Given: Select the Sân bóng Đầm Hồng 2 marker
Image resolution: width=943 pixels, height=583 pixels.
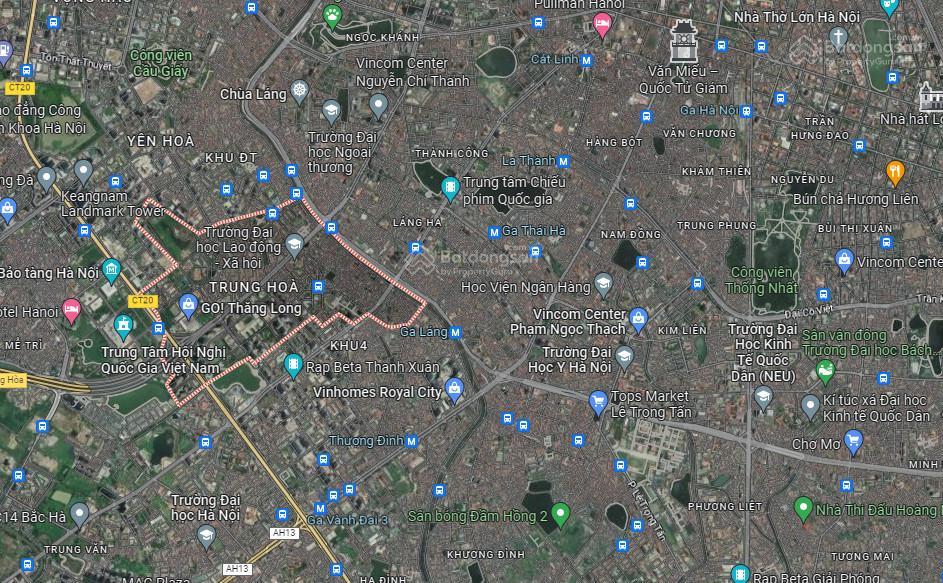Looking at the screenshot, I should pos(561,514).
